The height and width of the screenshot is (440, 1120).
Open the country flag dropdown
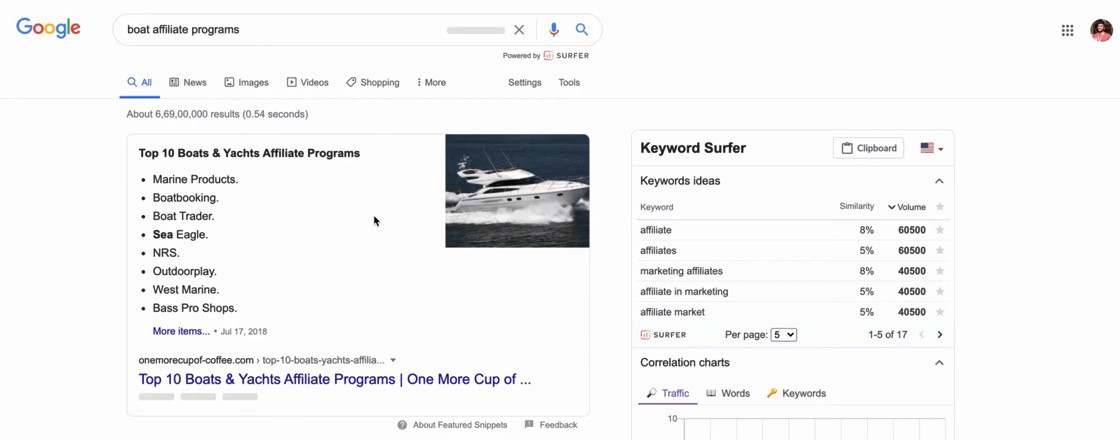(x=931, y=148)
